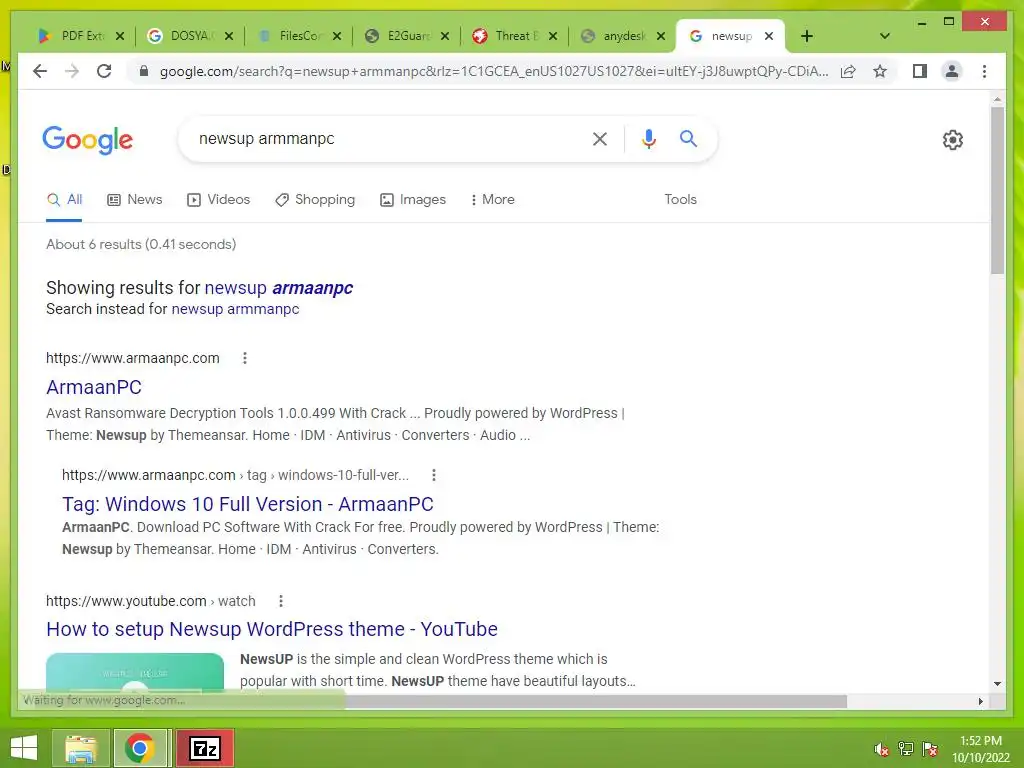This screenshot has height=768, width=1024.
Task: Click the Chrome taskbar icon
Action: [x=140, y=748]
